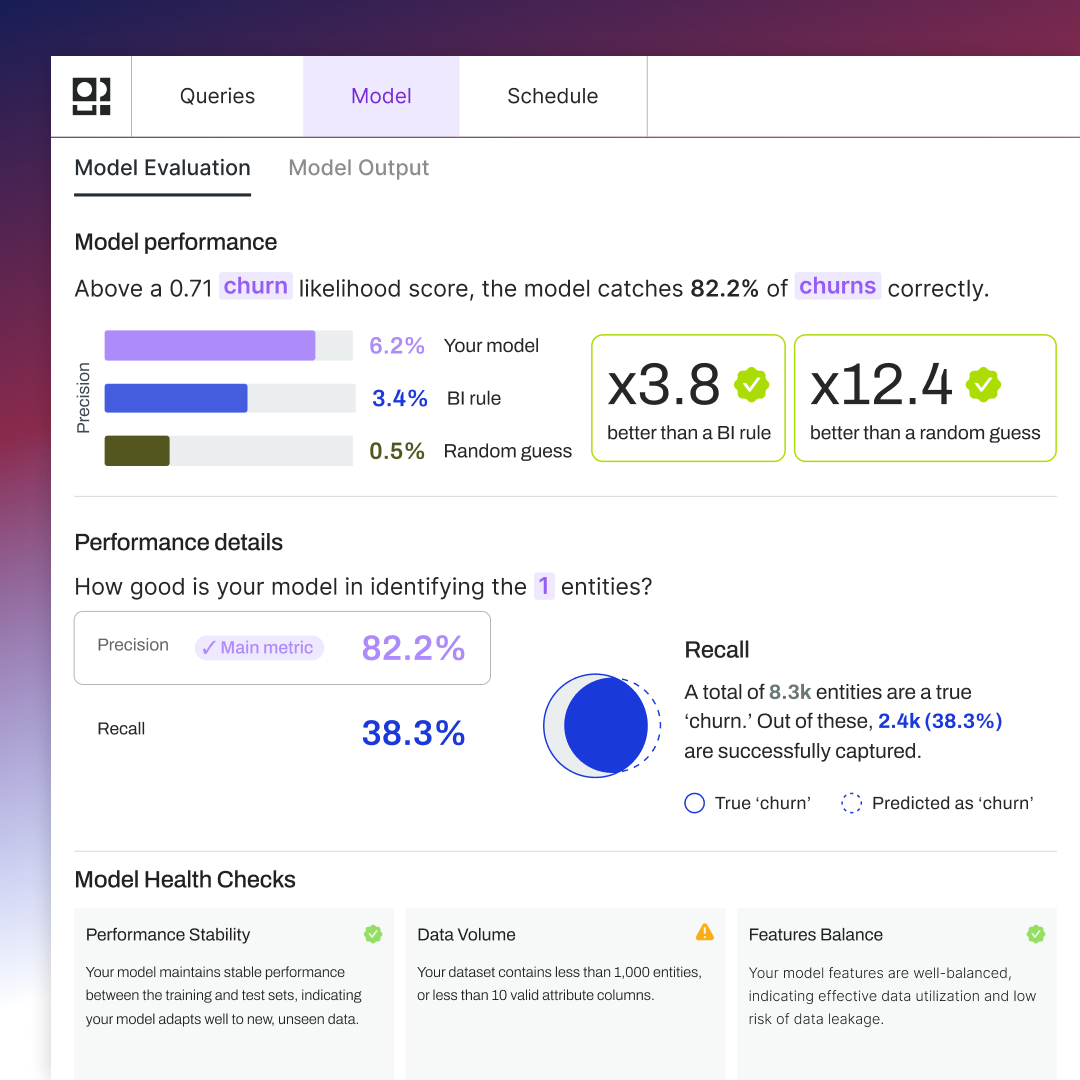This screenshot has height=1080, width=1080.
Task: Toggle the True 'churn' legend circle
Action: (695, 803)
